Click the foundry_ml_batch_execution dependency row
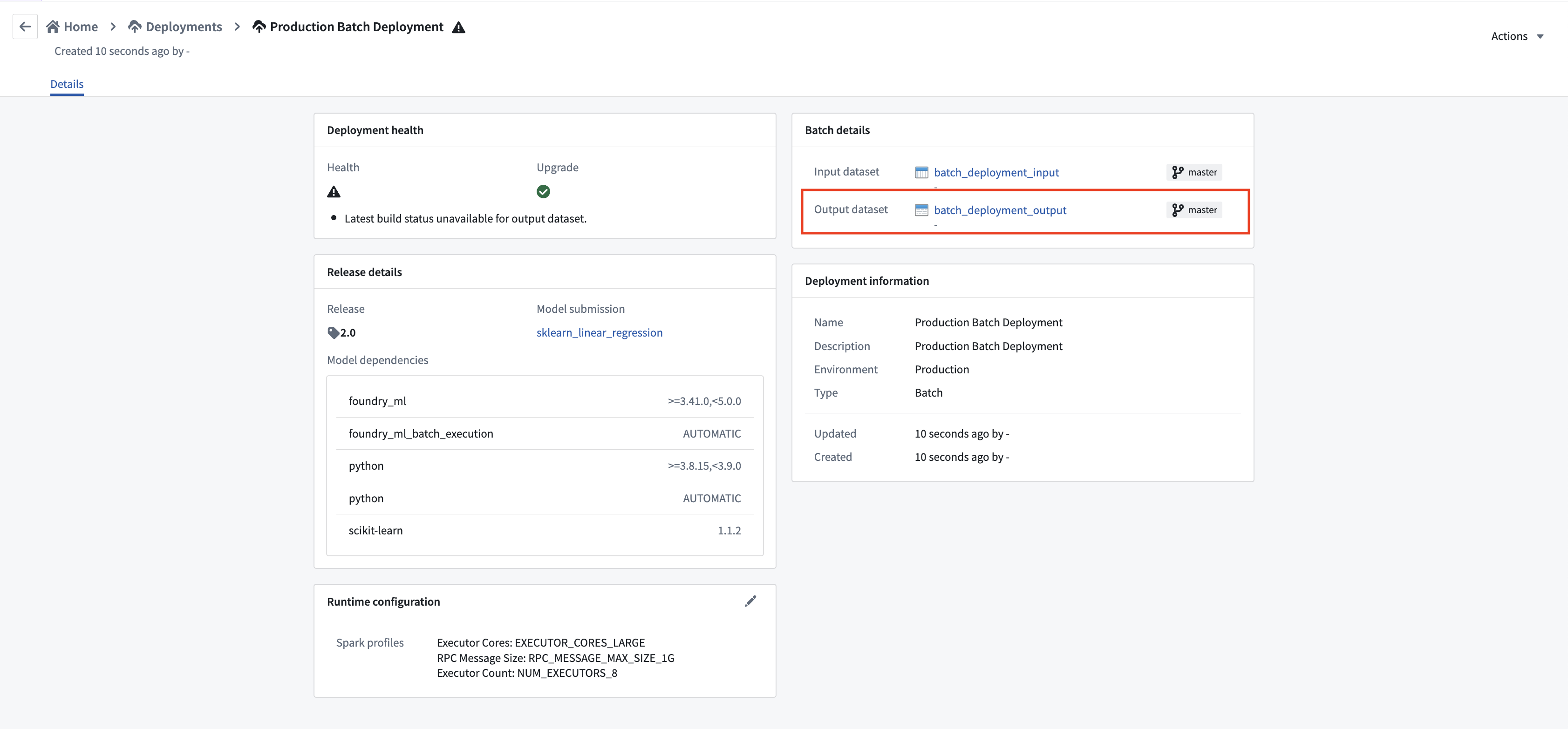Image resolution: width=1568 pixels, height=729 pixels. [545, 434]
